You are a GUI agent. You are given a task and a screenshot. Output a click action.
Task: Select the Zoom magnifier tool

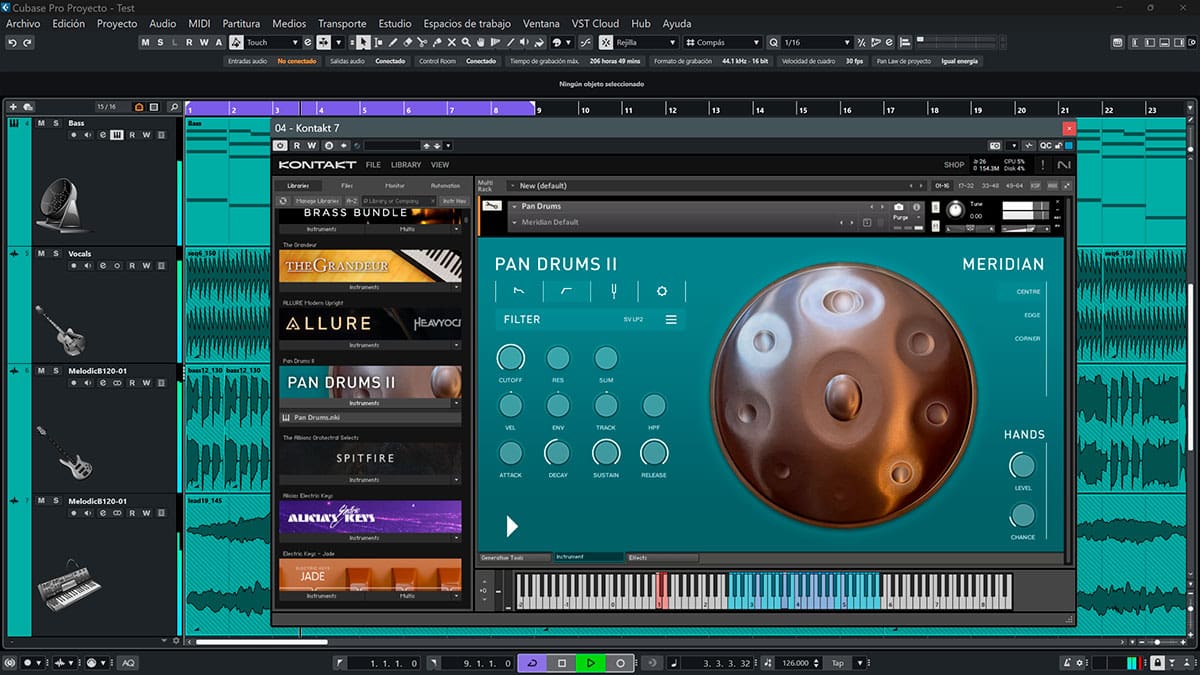click(x=468, y=43)
